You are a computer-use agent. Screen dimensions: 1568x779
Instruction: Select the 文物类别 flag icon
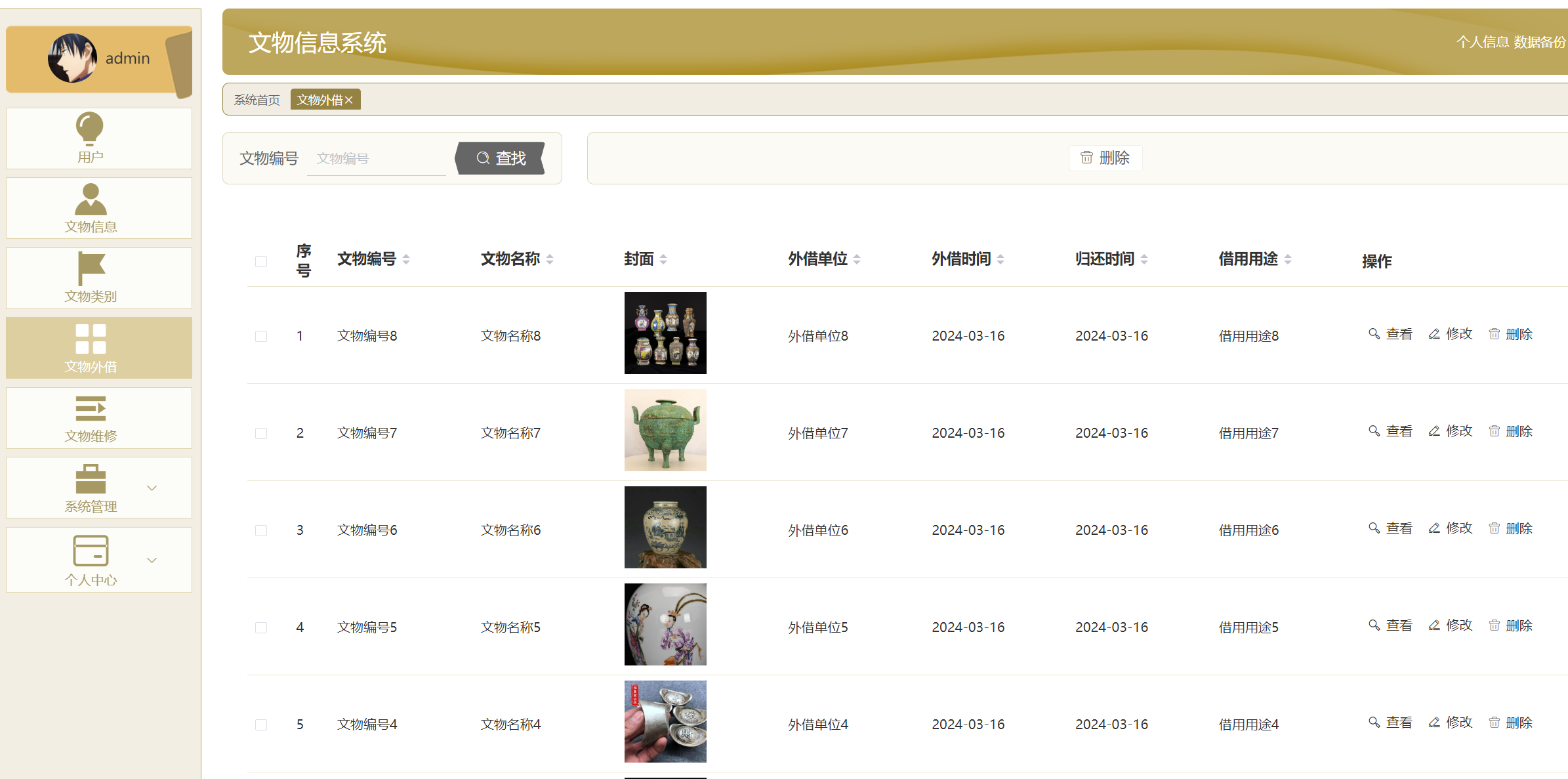coord(91,268)
